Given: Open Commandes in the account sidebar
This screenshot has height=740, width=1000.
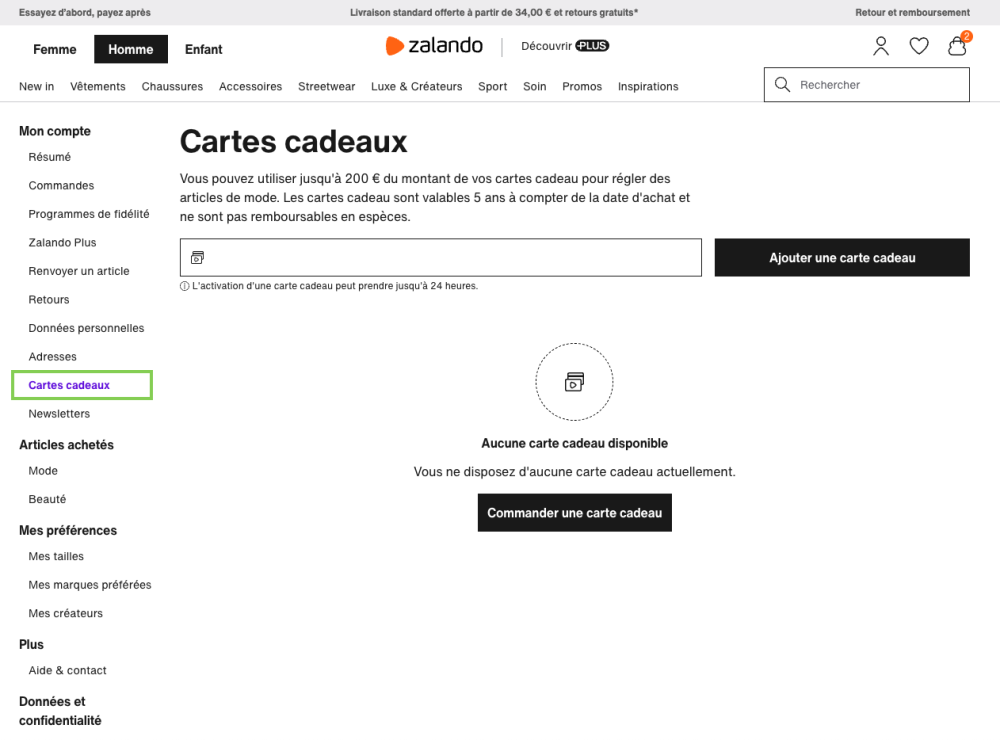Looking at the screenshot, I should point(61,186).
